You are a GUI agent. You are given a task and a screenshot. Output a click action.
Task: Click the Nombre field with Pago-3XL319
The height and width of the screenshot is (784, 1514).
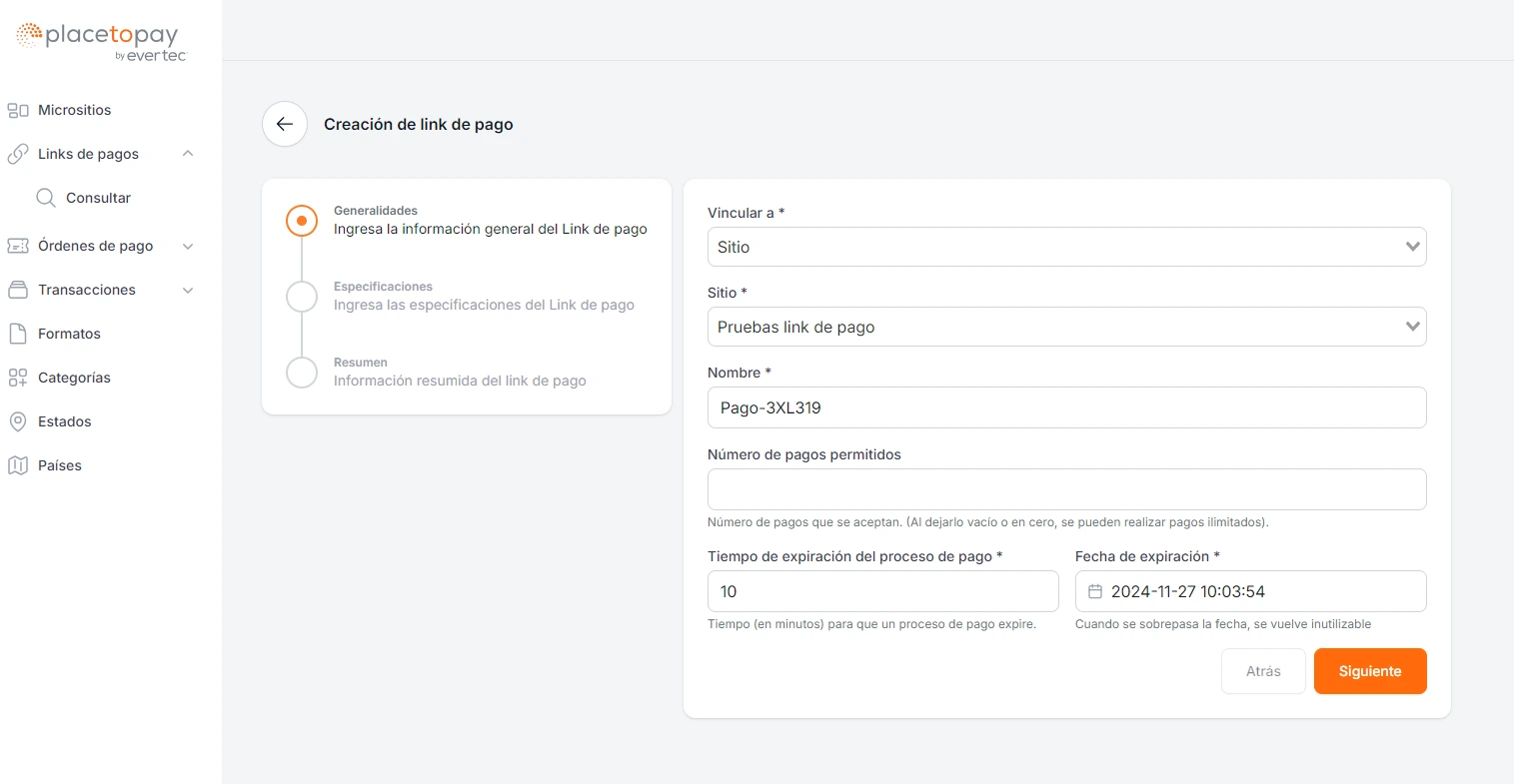pos(1066,407)
